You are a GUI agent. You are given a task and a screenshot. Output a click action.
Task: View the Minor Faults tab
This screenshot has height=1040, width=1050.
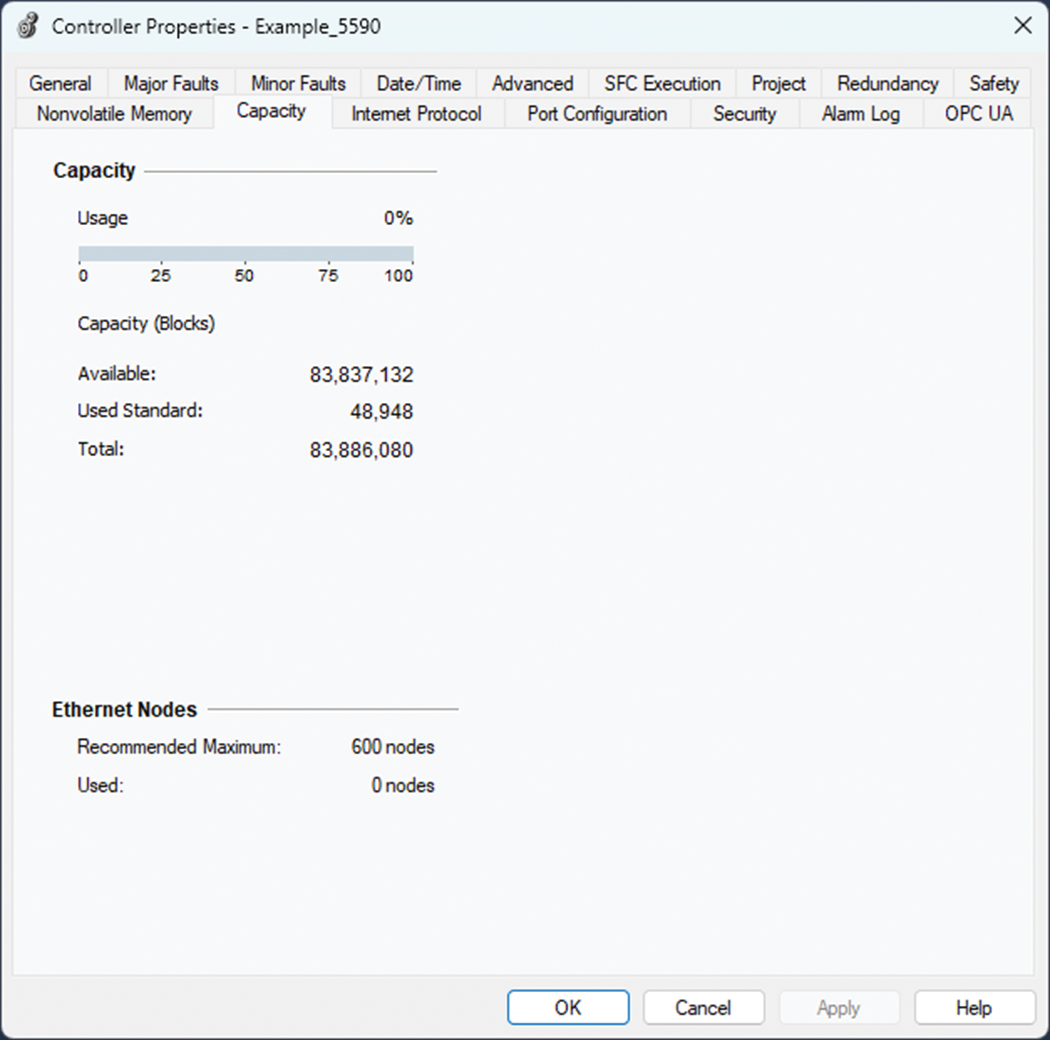coord(297,83)
